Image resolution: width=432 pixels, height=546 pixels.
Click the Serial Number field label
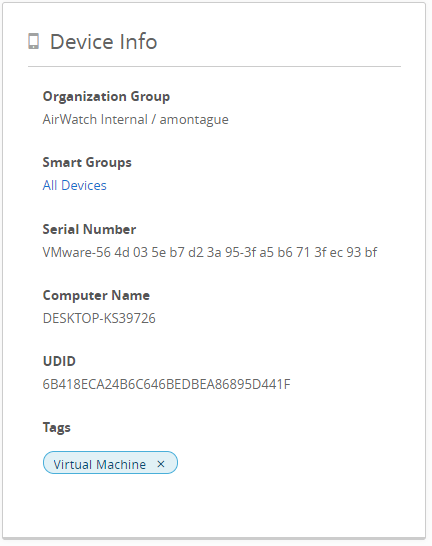[x=89, y=229]
